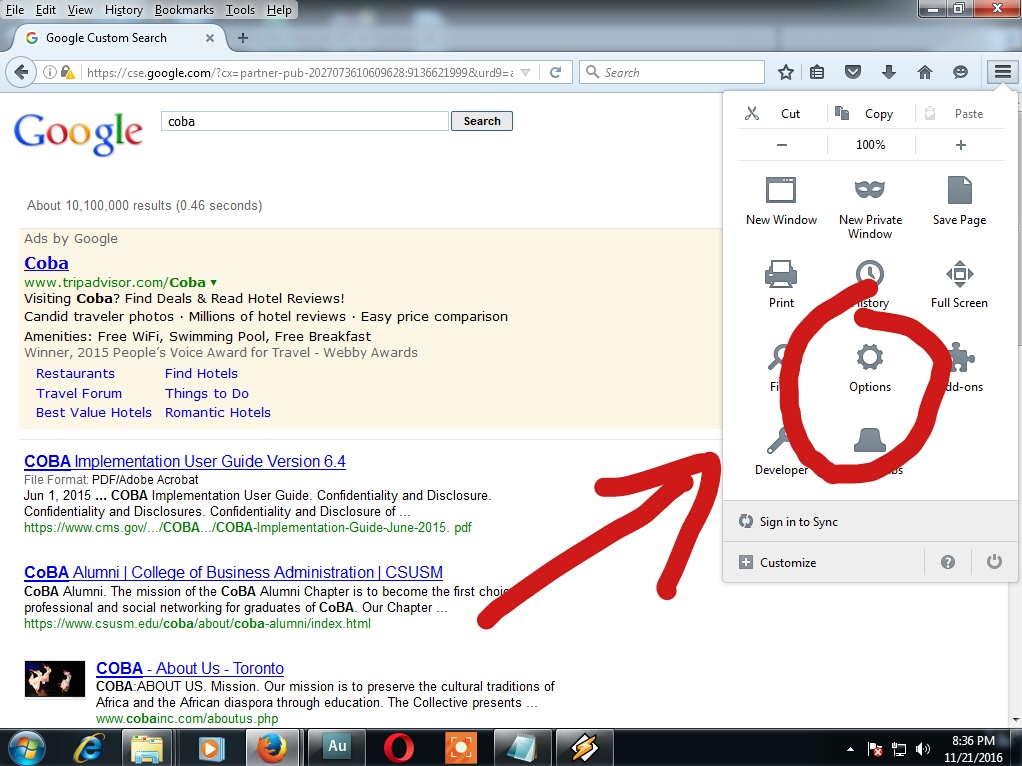Image resolution: width=1022 pixels, height=766 pixels.
Task: Open the Travel Forum link
Action: (x=79, y=393)
